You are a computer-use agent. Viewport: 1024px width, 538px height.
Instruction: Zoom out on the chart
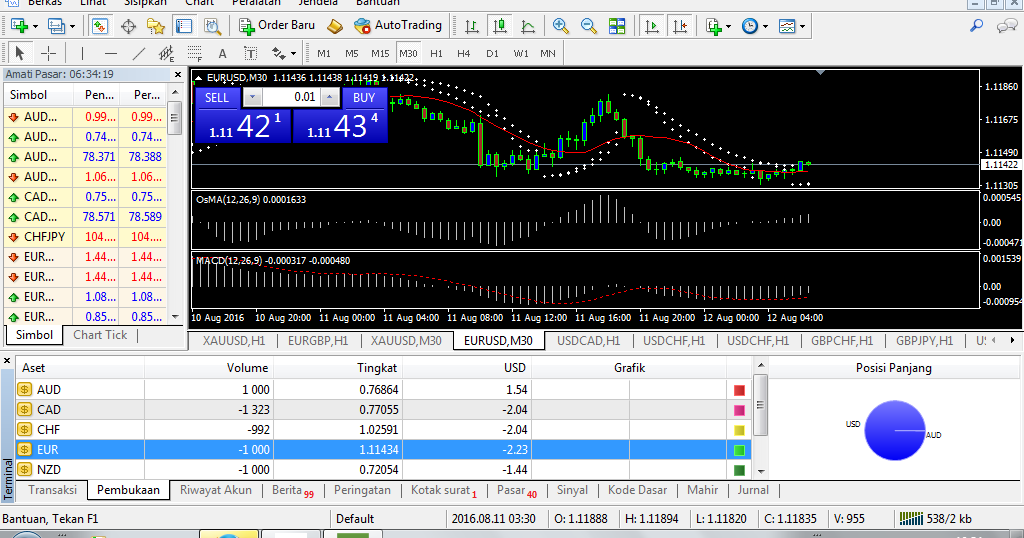pos(588,26)
